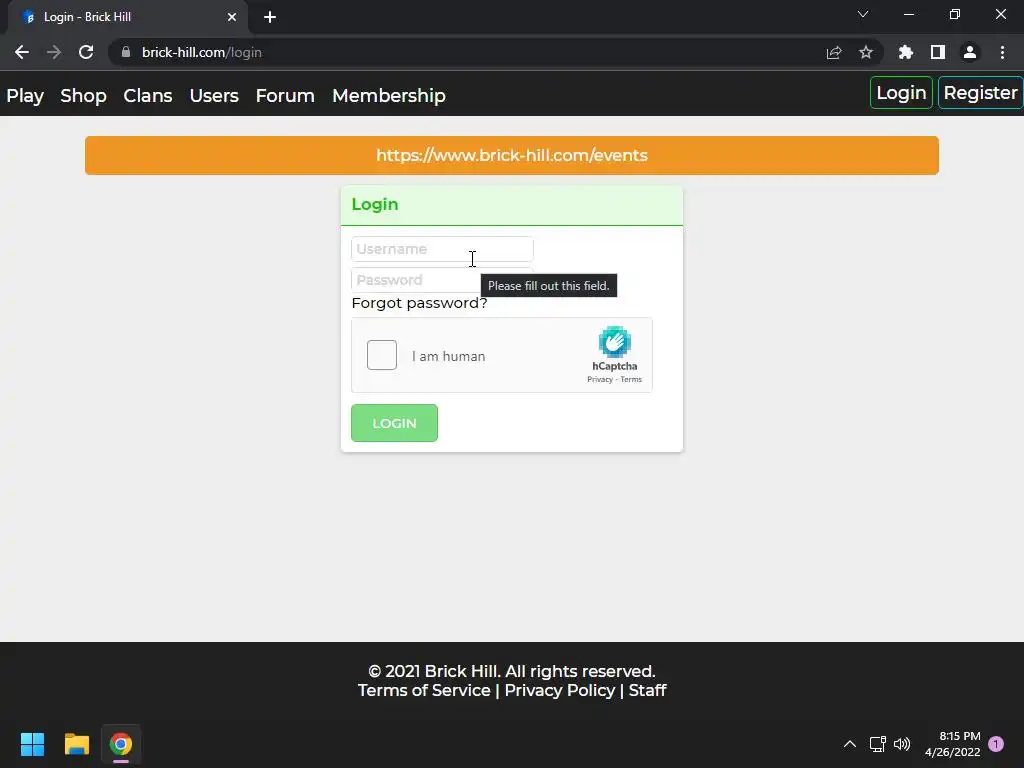Open the Play menu item
Viewport: 1024px width, 768px height.
click(25, 95)
